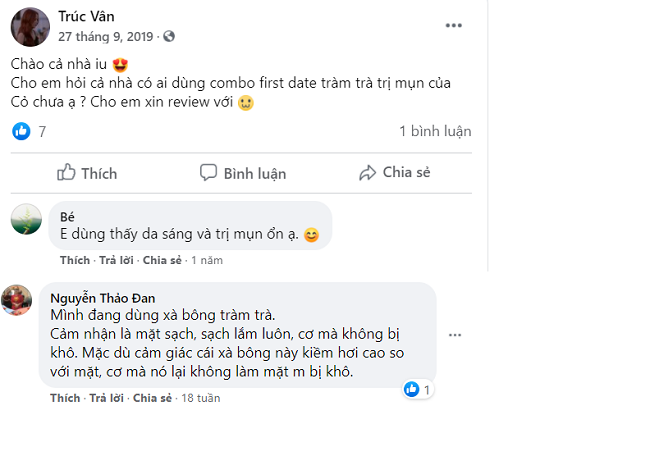650x456 pixels.
Task: Click the Nguyễn Thảo Đan name link
Action: 103,298
